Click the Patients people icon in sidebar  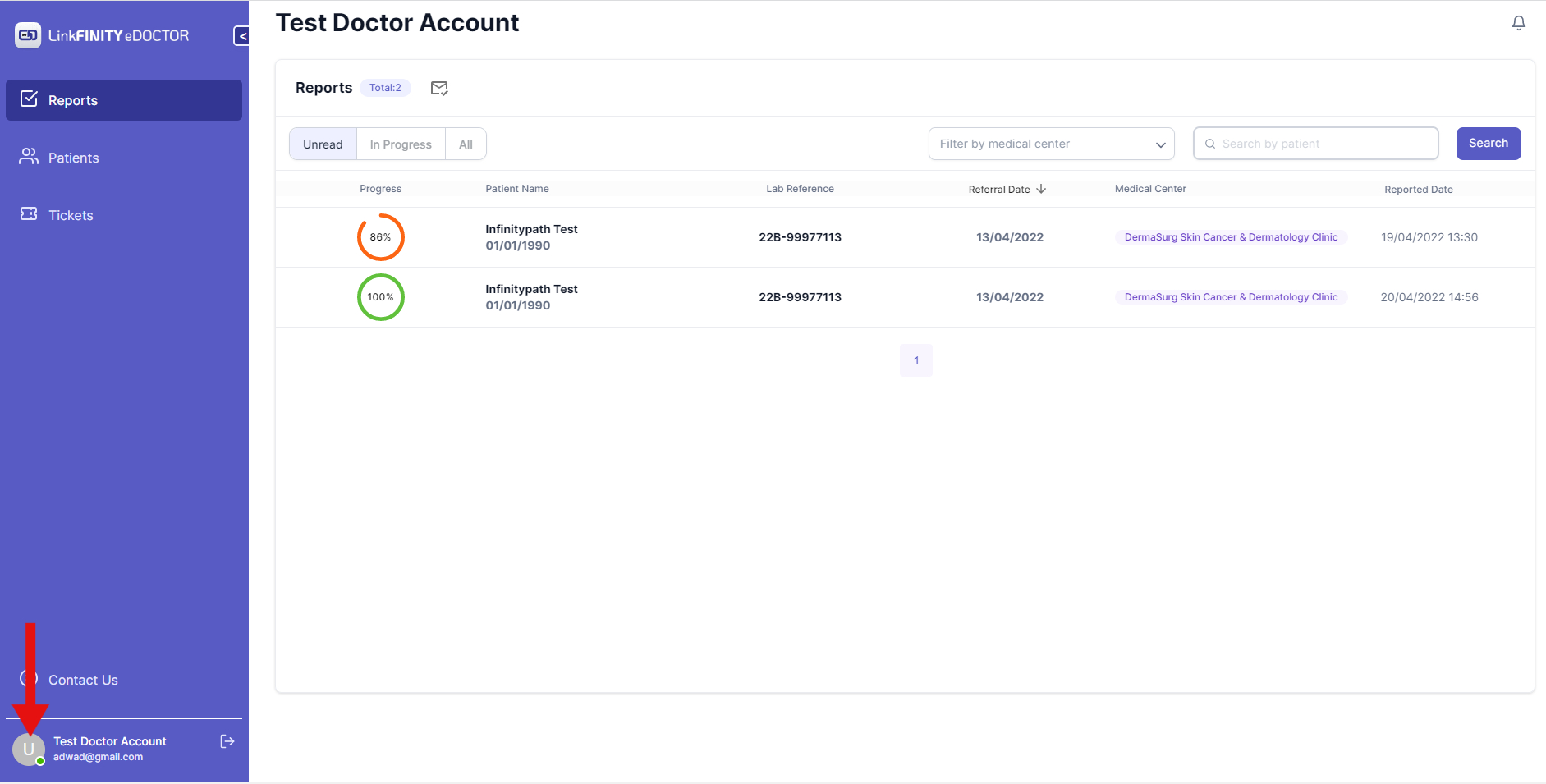pos(29,157)
